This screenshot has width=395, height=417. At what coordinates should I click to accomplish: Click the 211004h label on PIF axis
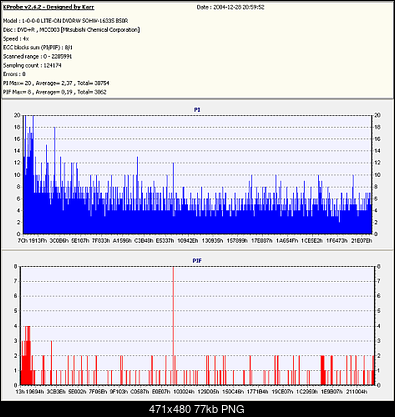click(356, 392)
